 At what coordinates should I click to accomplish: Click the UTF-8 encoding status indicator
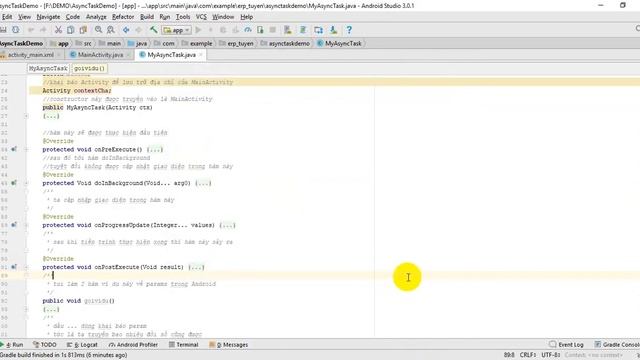551,355
